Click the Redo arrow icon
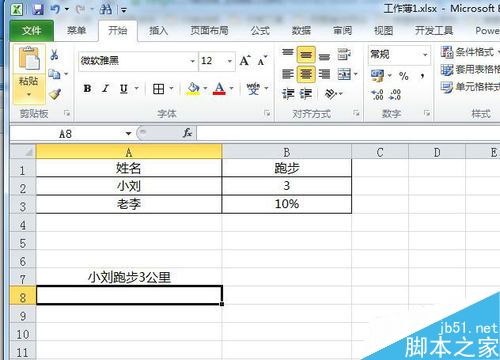The height and width of the screenshot is (360, 500). (x=79, y=9)
